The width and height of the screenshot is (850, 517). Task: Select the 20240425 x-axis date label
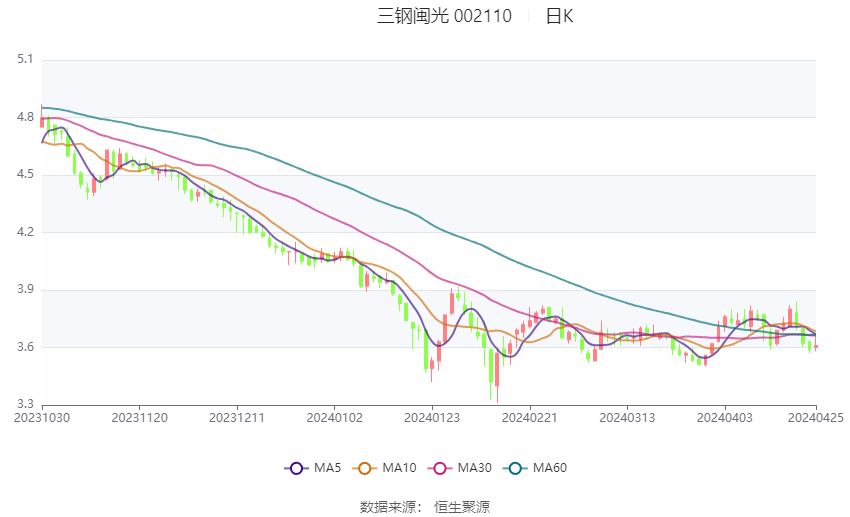coord(816,418)
